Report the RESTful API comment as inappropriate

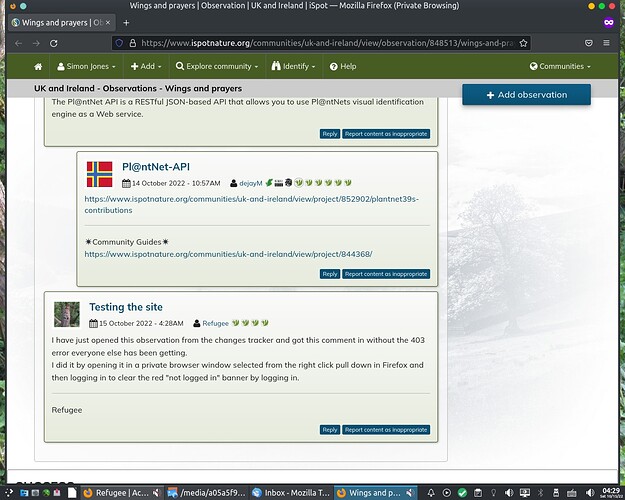click(386, 134)
